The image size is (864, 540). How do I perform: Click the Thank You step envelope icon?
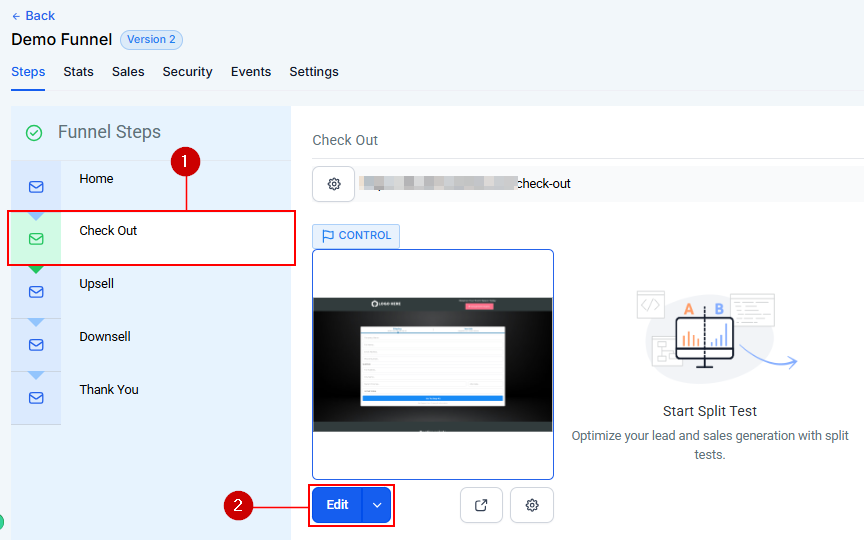(x=36, y=398)
